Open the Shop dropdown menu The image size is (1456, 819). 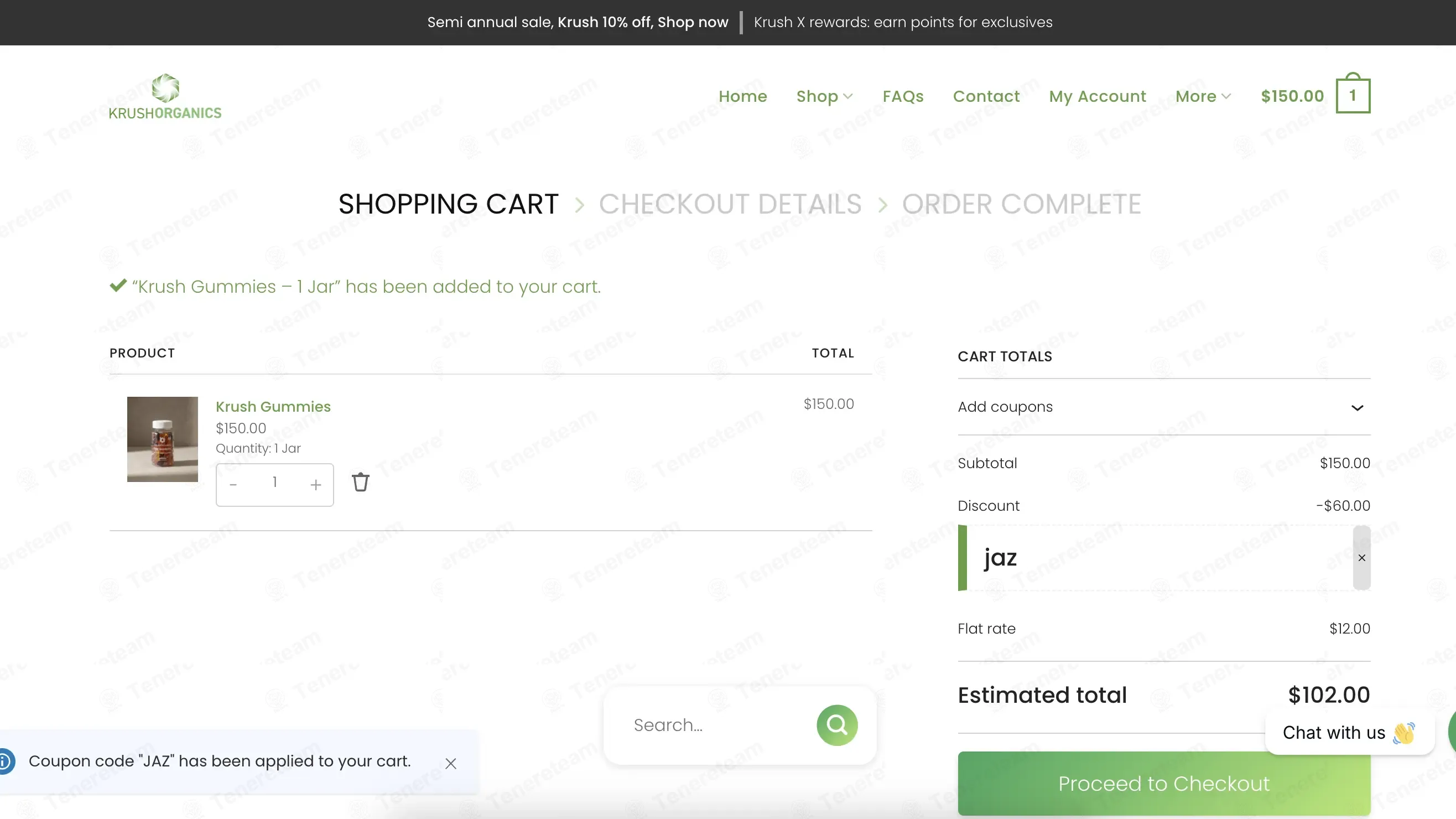click(825, 96)
